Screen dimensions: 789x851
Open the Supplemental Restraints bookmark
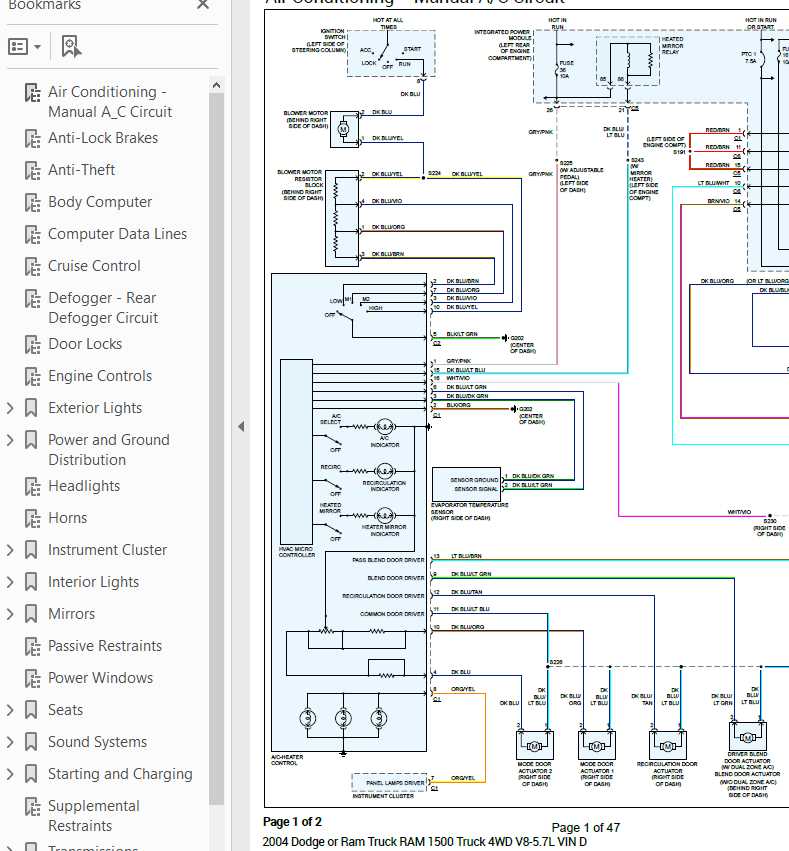93,816
